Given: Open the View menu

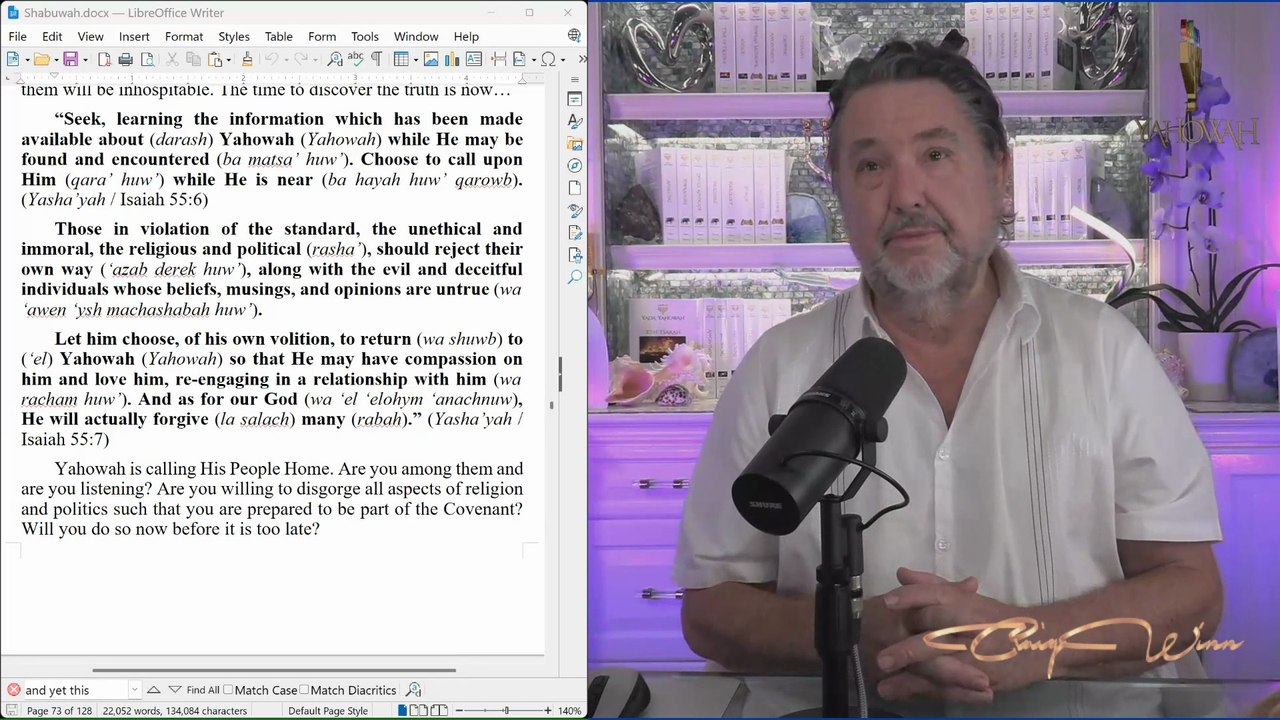Looking at the screenshot, I should 90,36.
